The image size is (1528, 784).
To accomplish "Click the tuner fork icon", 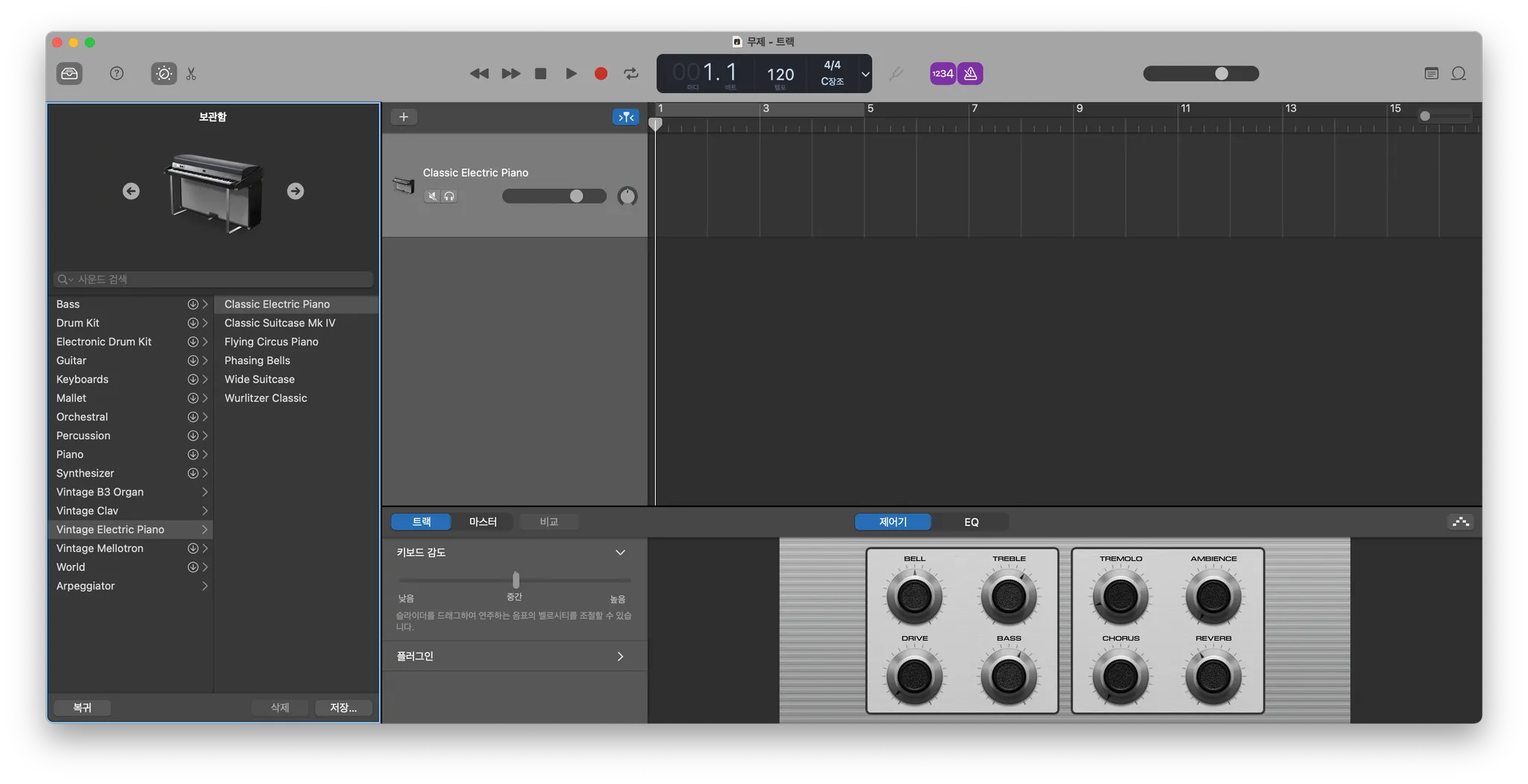I will pos(896,73).
